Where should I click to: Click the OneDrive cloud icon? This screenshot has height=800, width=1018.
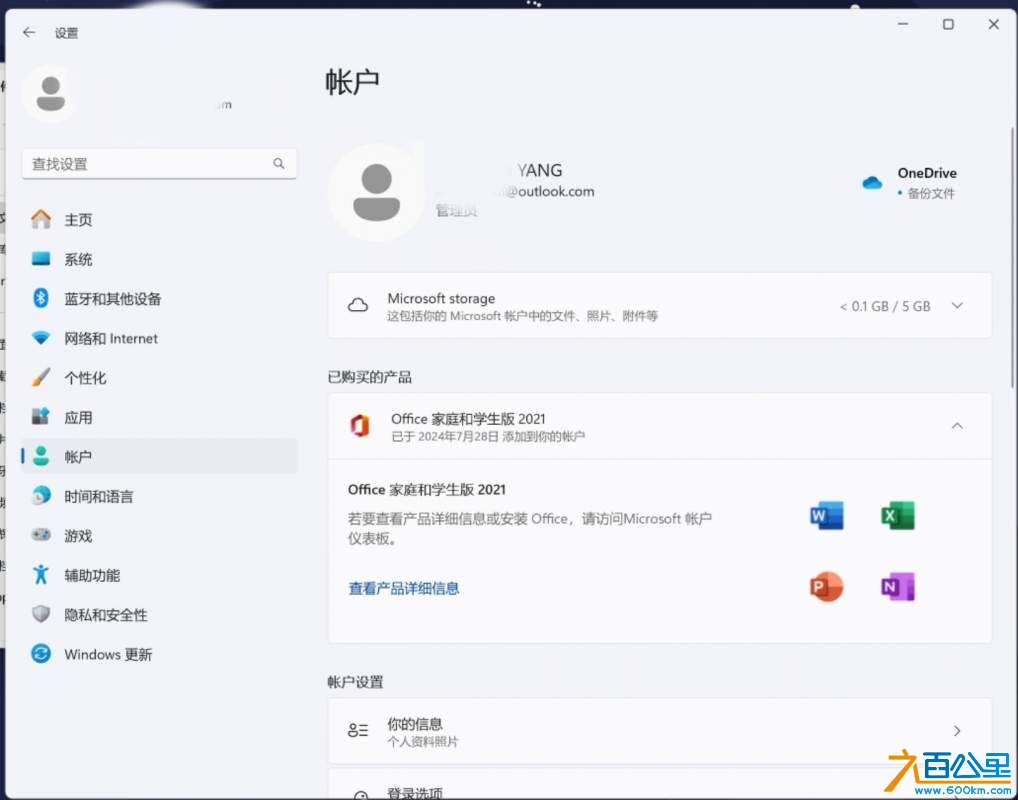[x=872, y=183]
